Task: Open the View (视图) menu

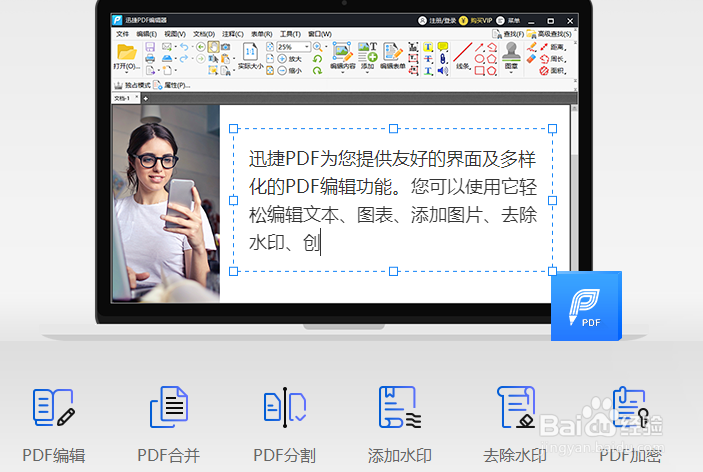Action: coord(175,34)
